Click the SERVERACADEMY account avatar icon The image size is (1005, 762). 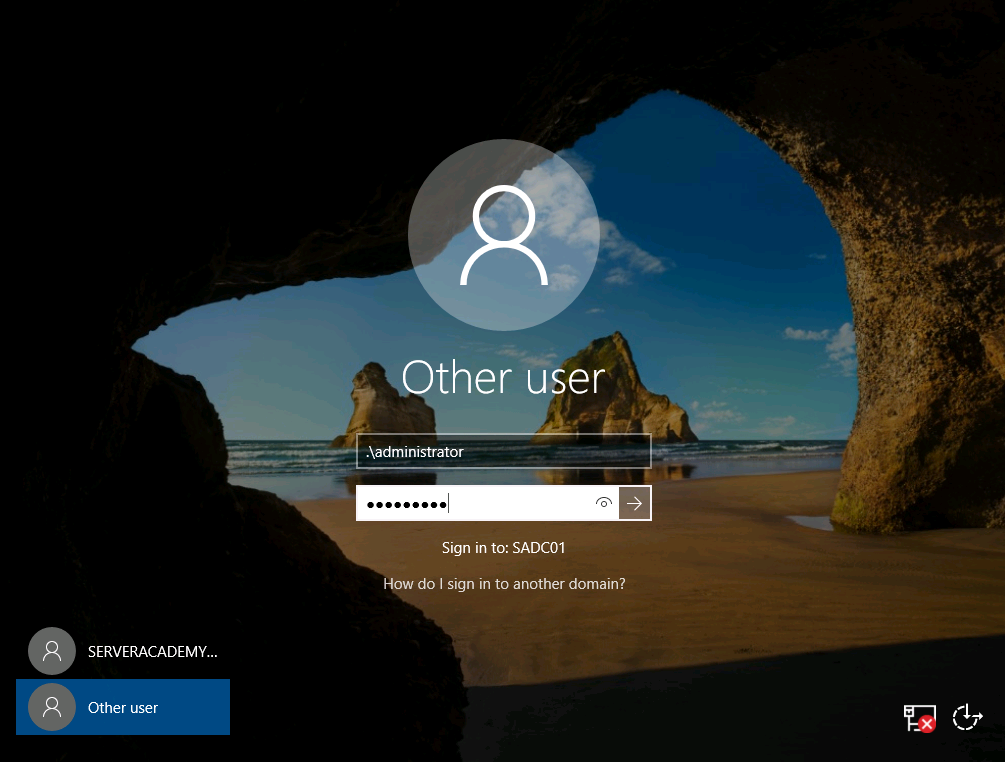pos(52,651)
